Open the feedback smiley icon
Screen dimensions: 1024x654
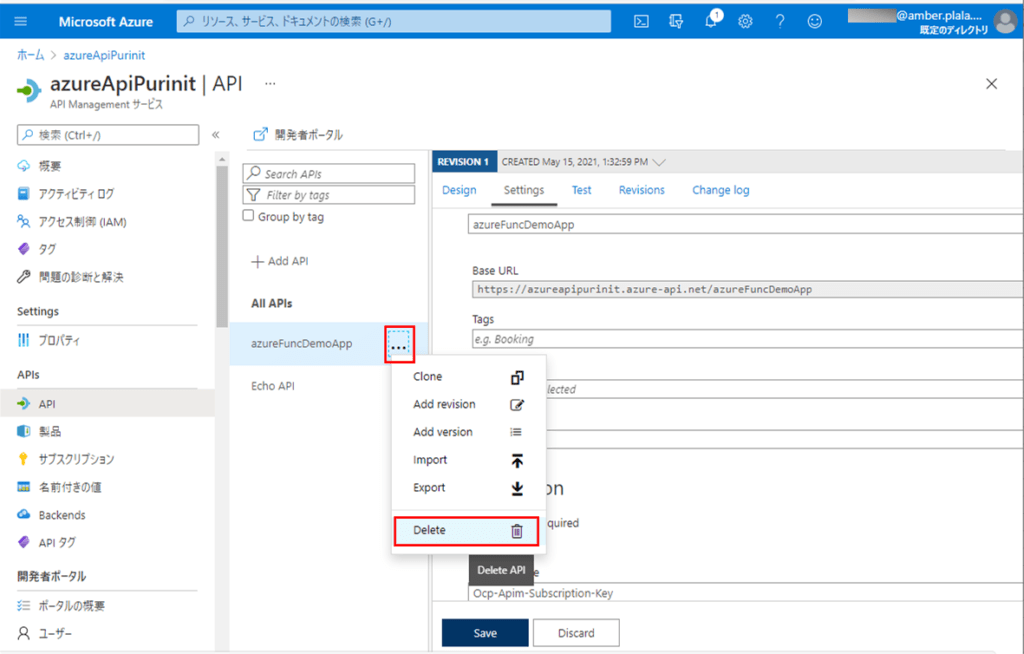[x=815, y=20]
